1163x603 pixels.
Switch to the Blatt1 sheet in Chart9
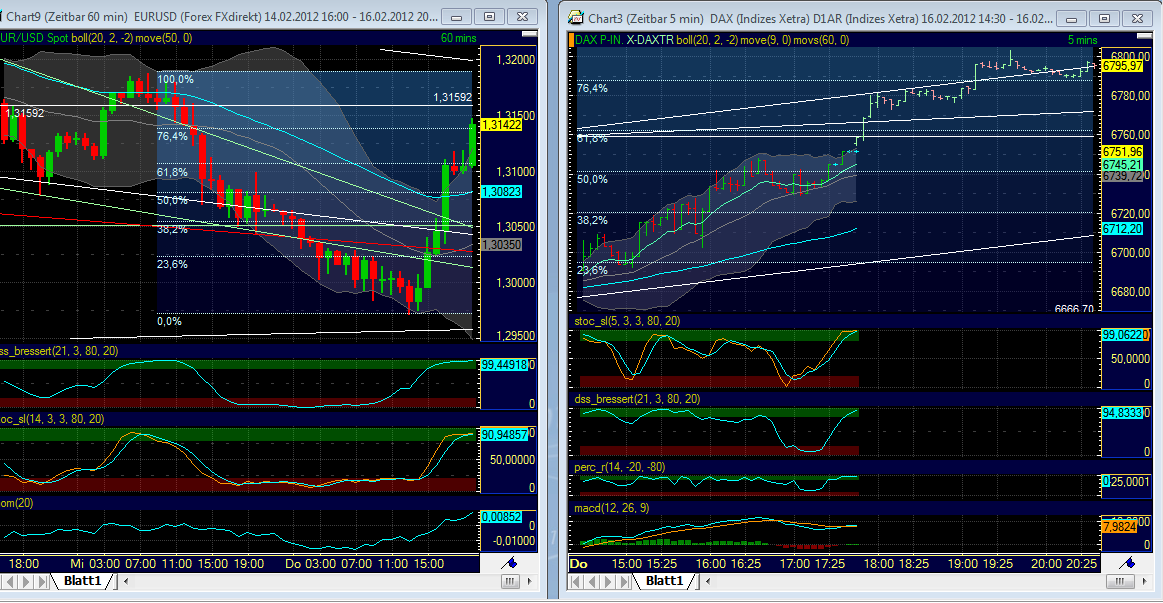pyautogui.click(x=83, y=580)
